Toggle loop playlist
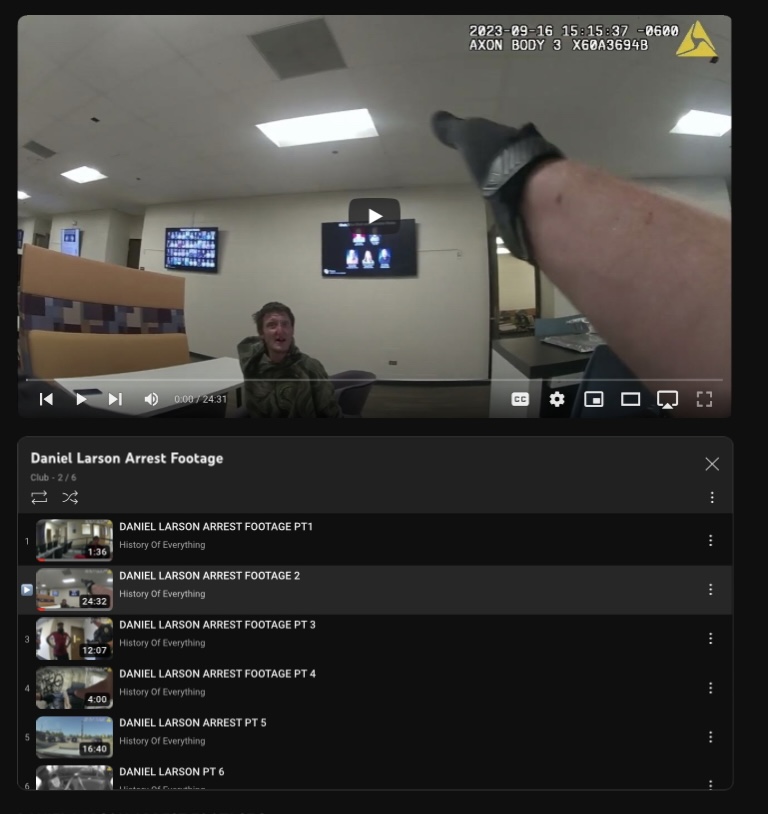 pyautogui.click(x=39, y=497)
